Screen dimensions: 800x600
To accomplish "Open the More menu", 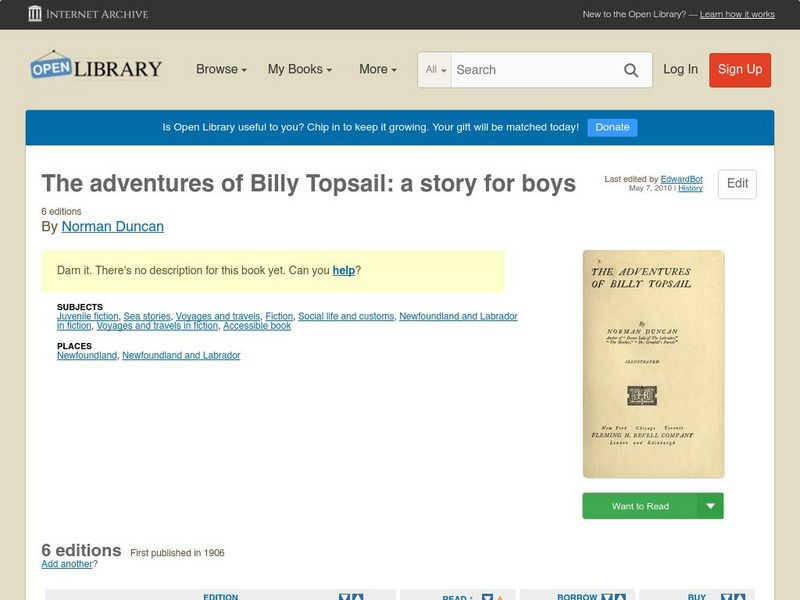I will (377, 70).
